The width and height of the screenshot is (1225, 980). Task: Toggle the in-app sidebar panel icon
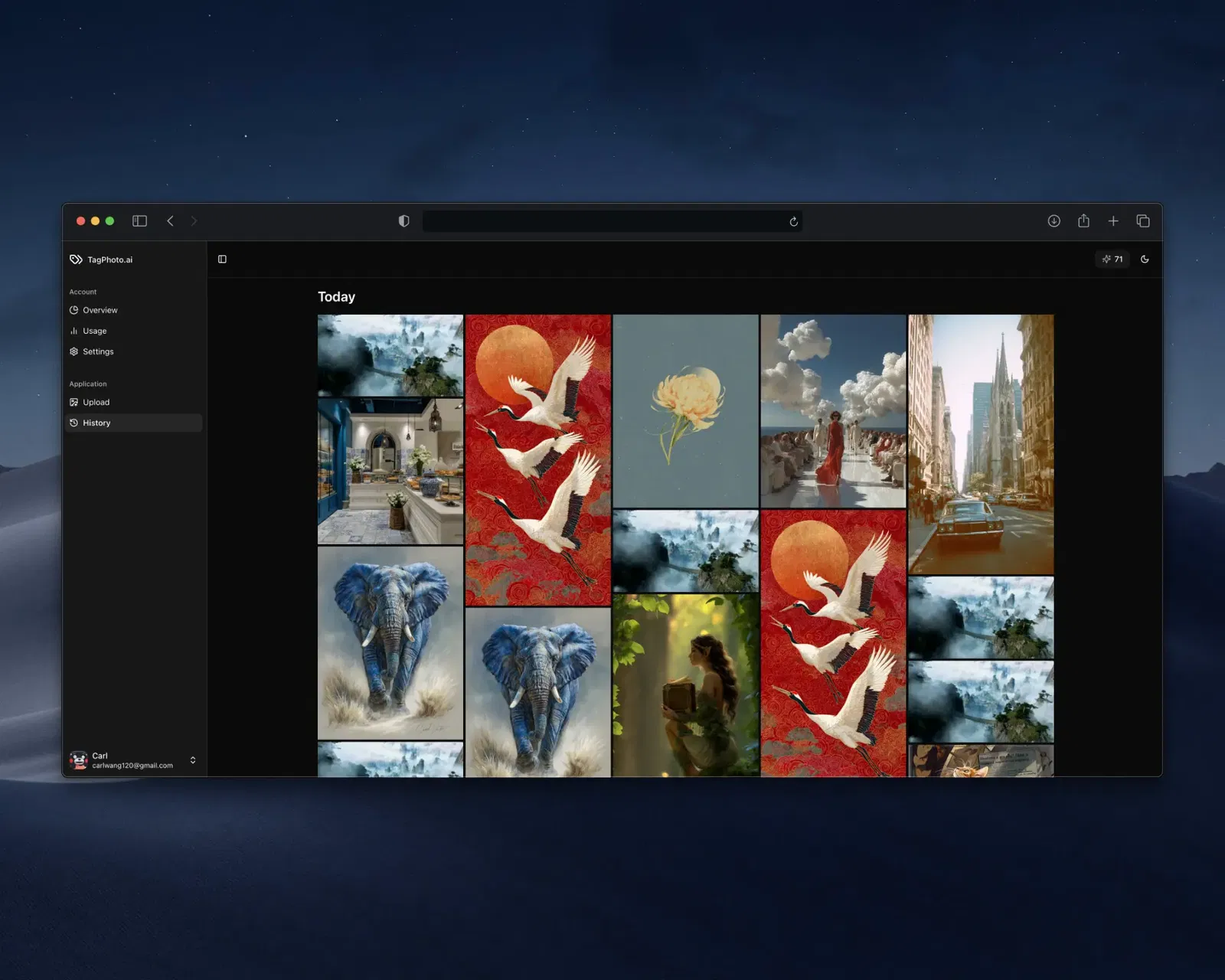tap(222, 260)
